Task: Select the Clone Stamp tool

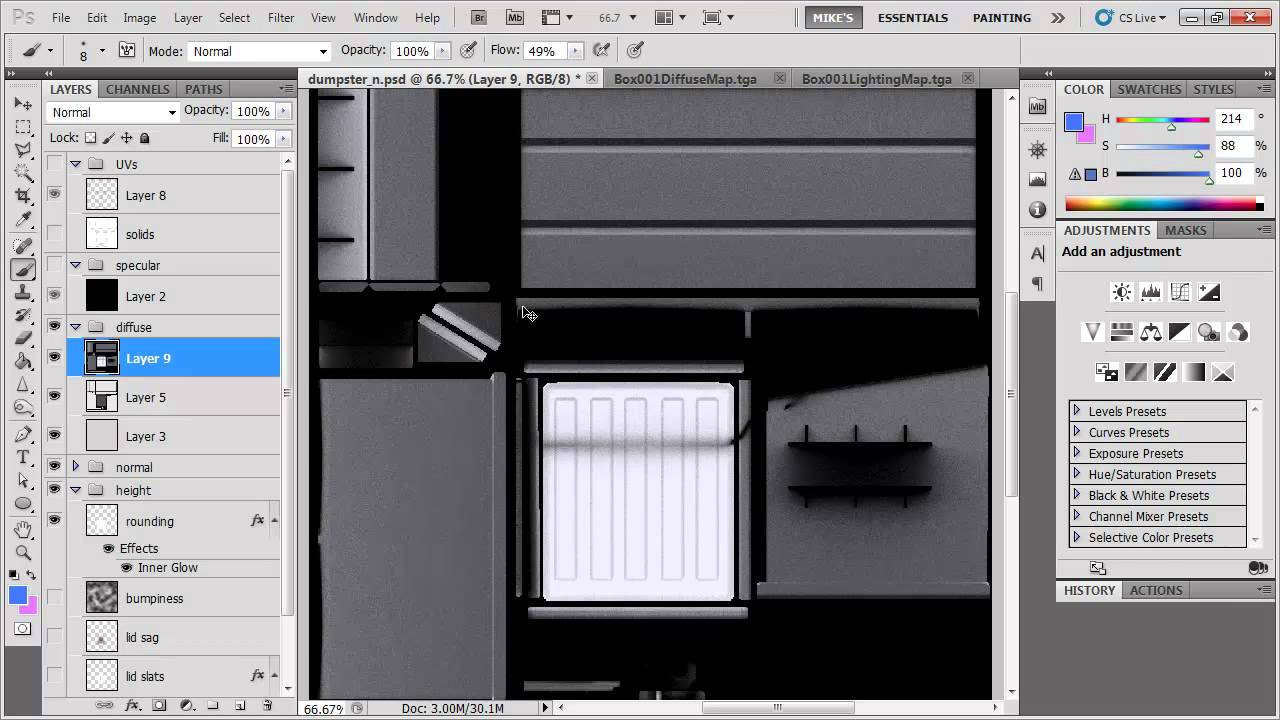Action: coord(23,292)
